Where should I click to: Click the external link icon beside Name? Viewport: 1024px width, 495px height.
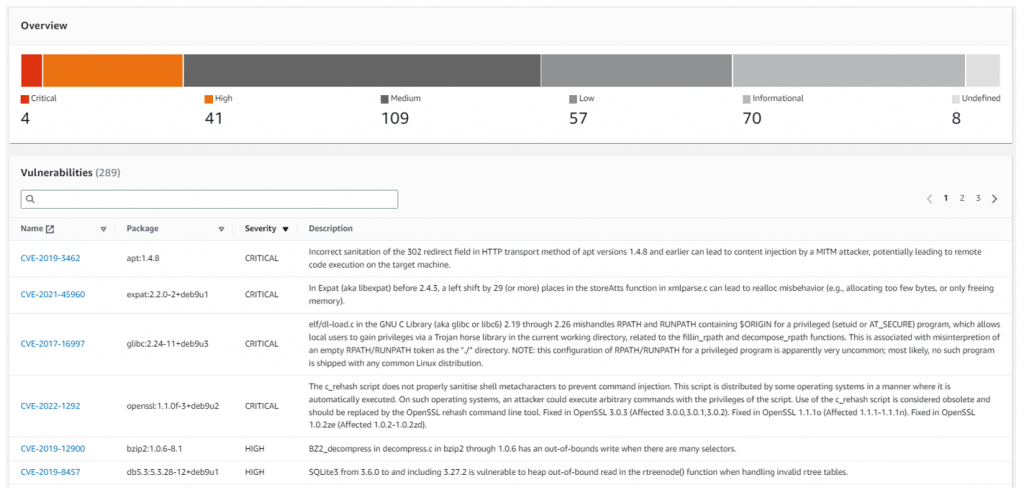pyautogui.click(x=51, y=229)
